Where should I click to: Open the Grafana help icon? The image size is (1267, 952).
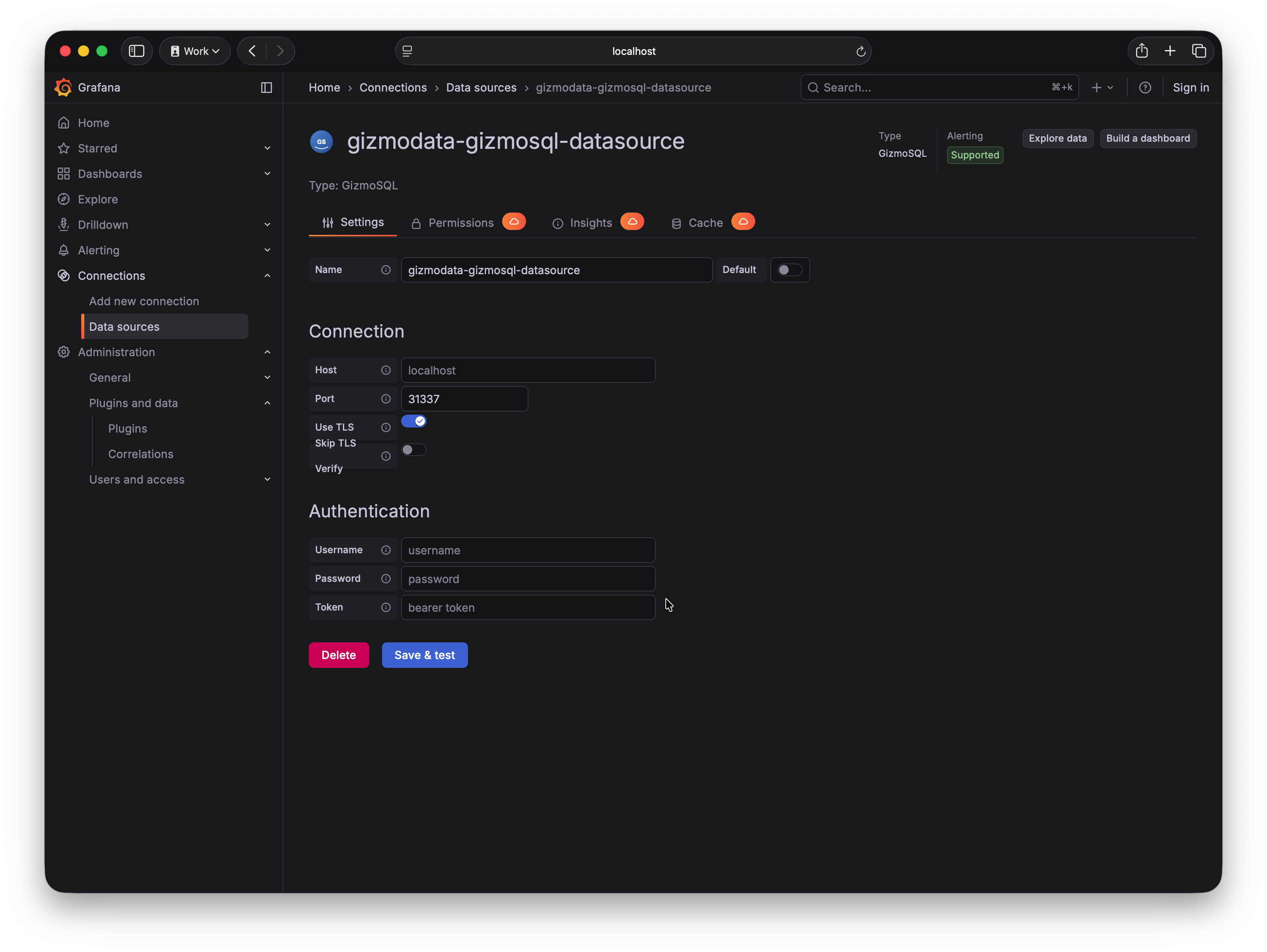[1144, 87]
